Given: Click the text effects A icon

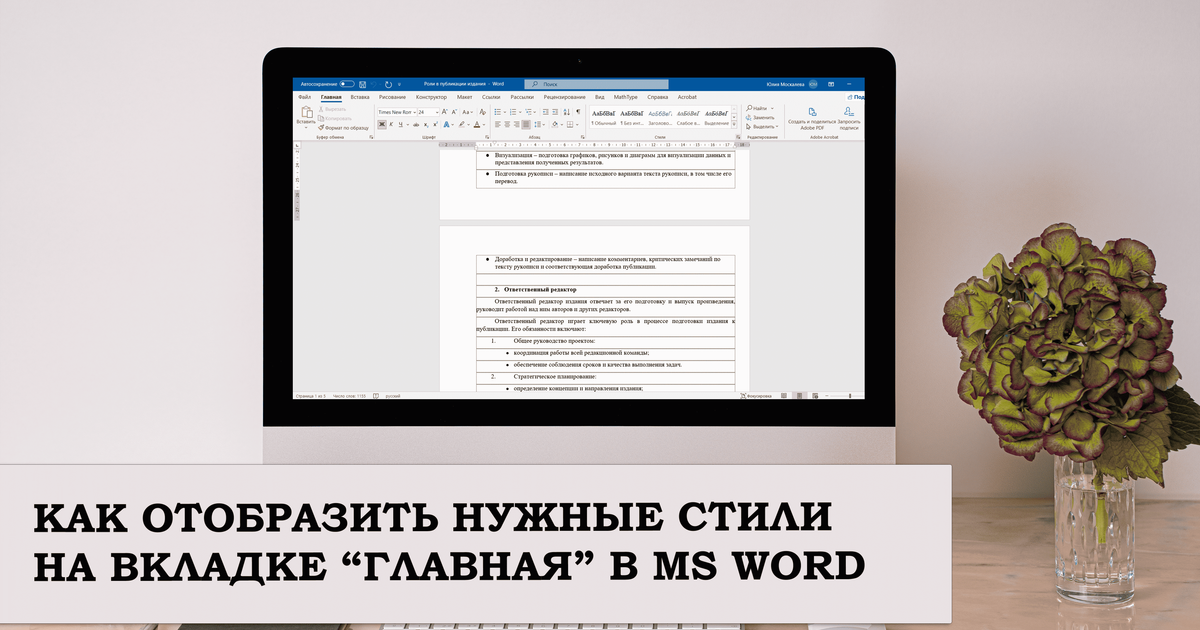Looking at the screenshot, I should click(x=447, y=125).
